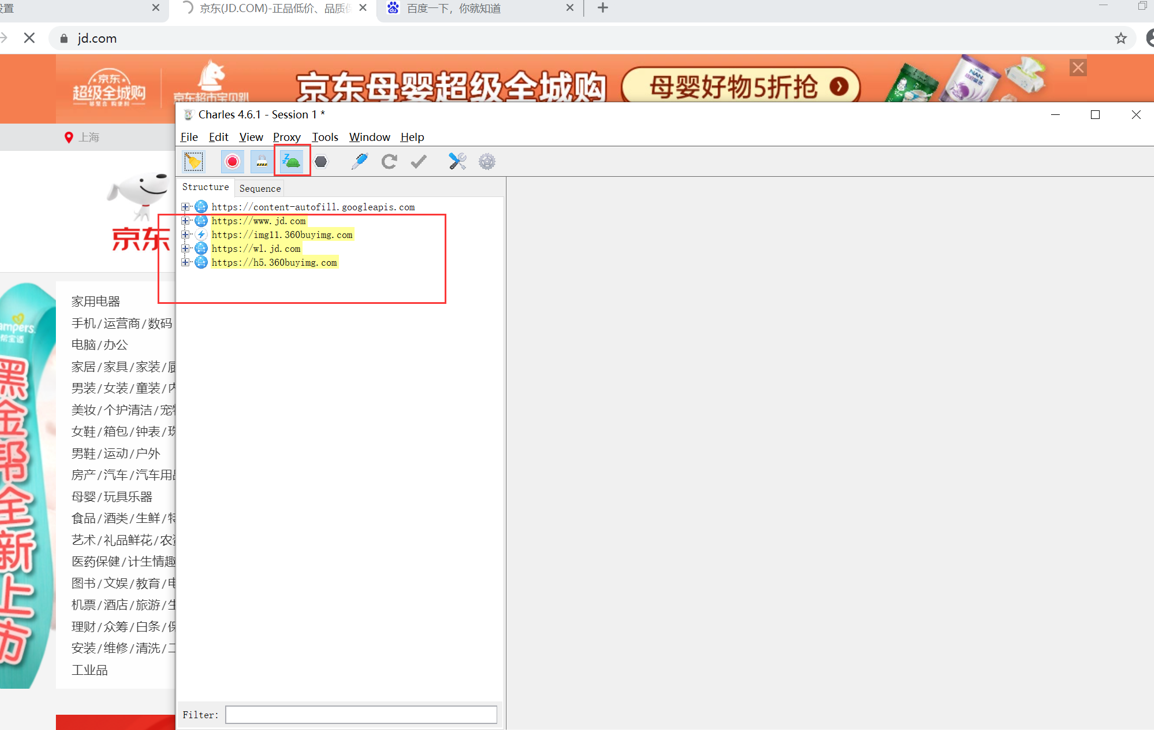
Task: Select the https://content-autofill.googleapis.com host row
Action: click(313, 208)
